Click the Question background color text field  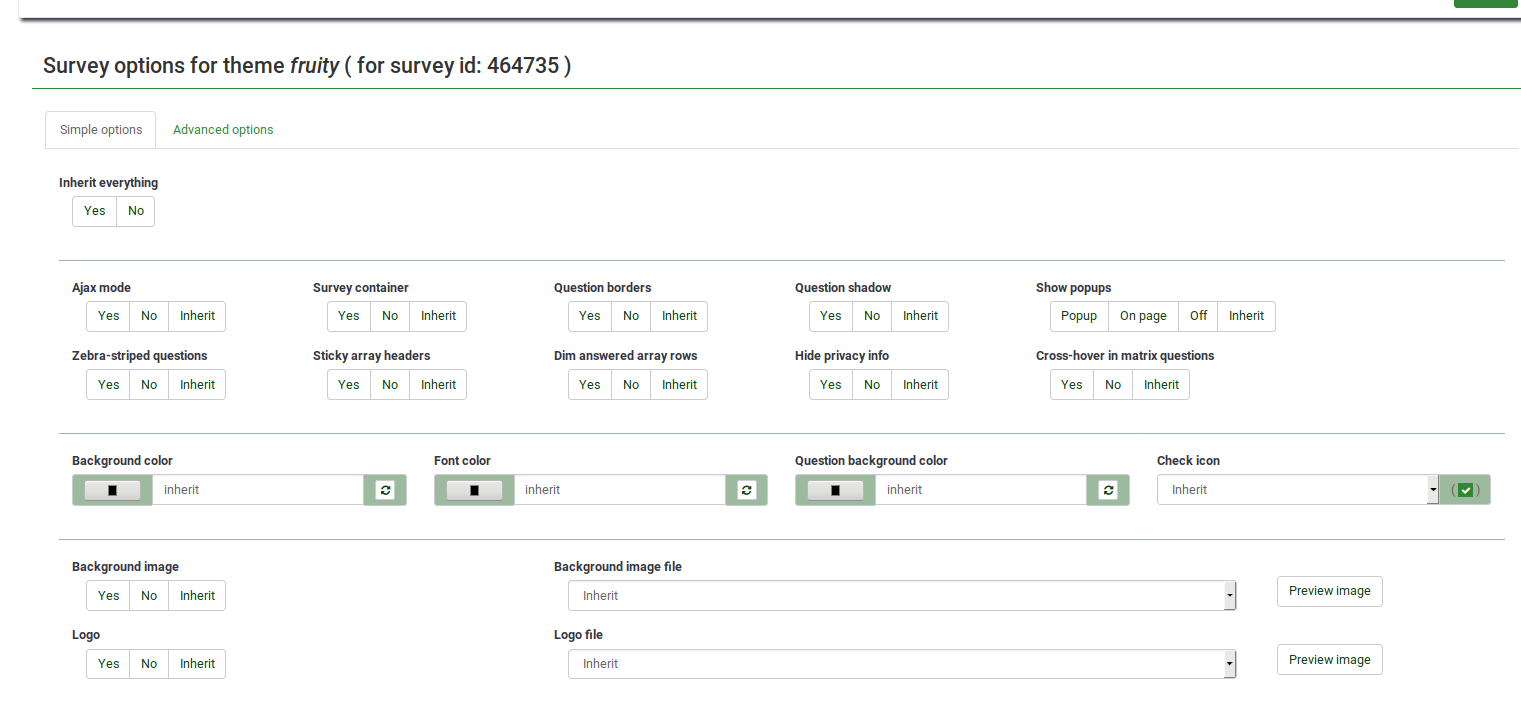click(980, 490)
